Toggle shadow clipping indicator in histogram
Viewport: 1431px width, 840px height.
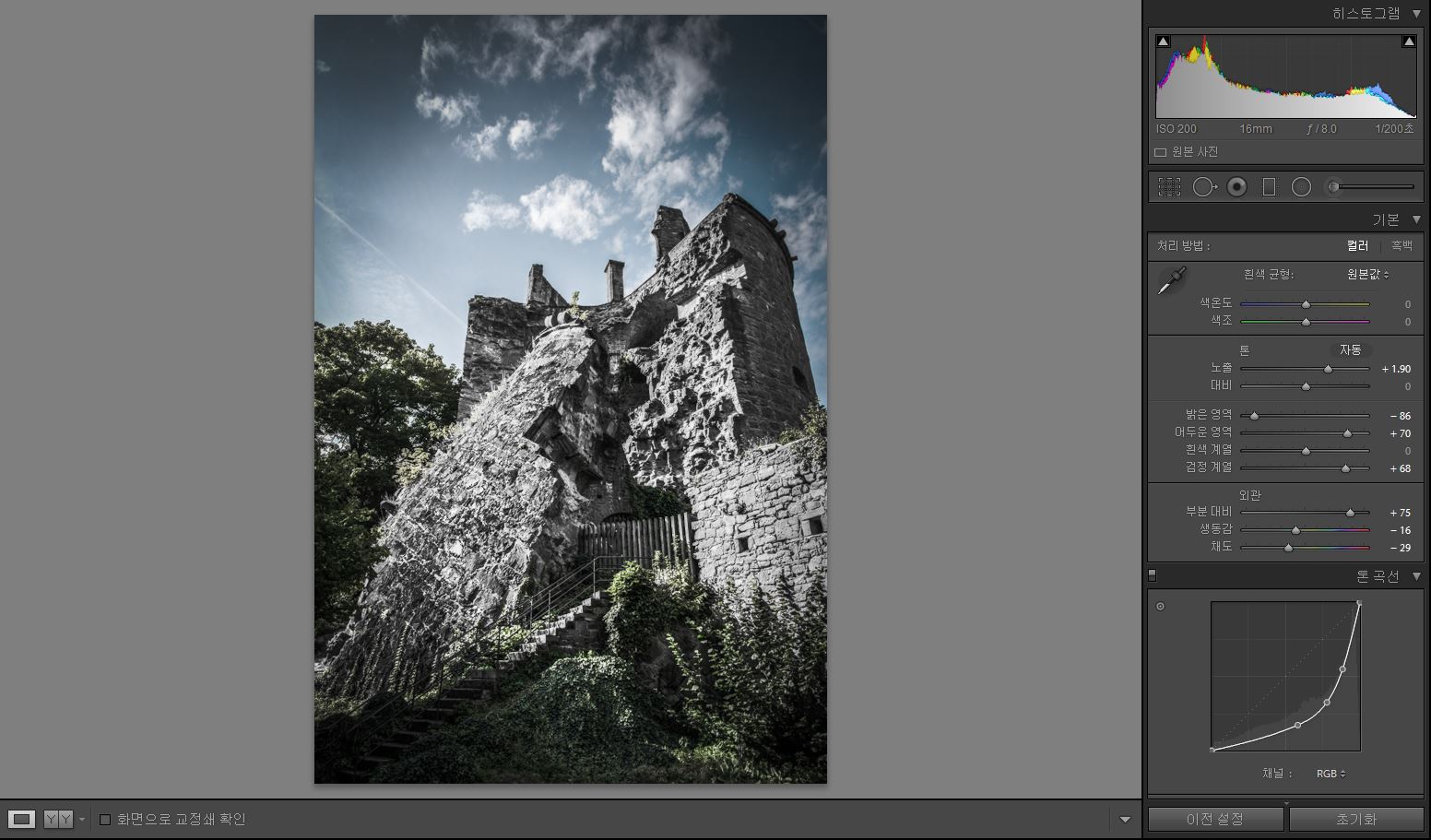[1163, 41]
